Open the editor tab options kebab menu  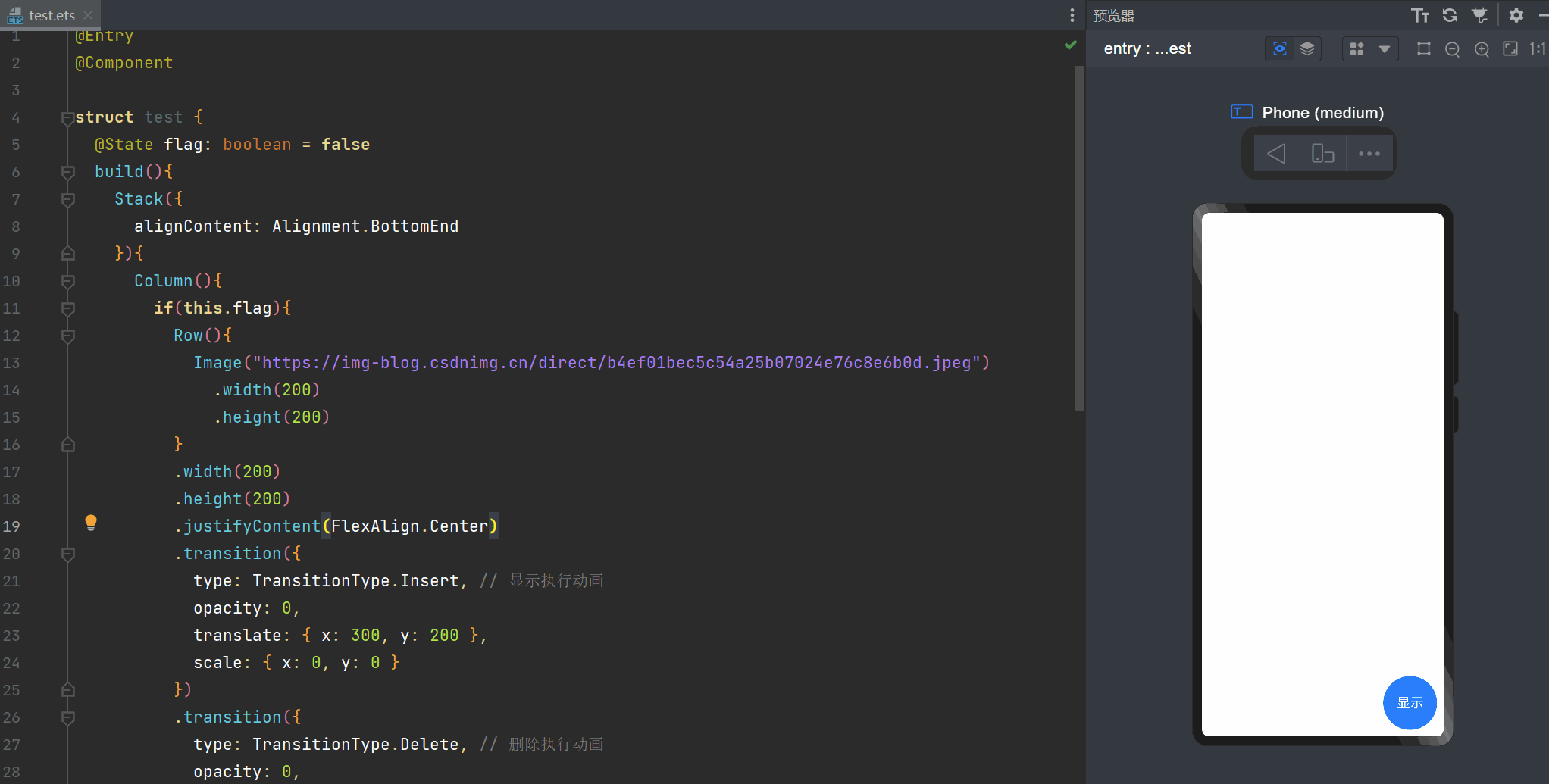[x=1072, y=15]
